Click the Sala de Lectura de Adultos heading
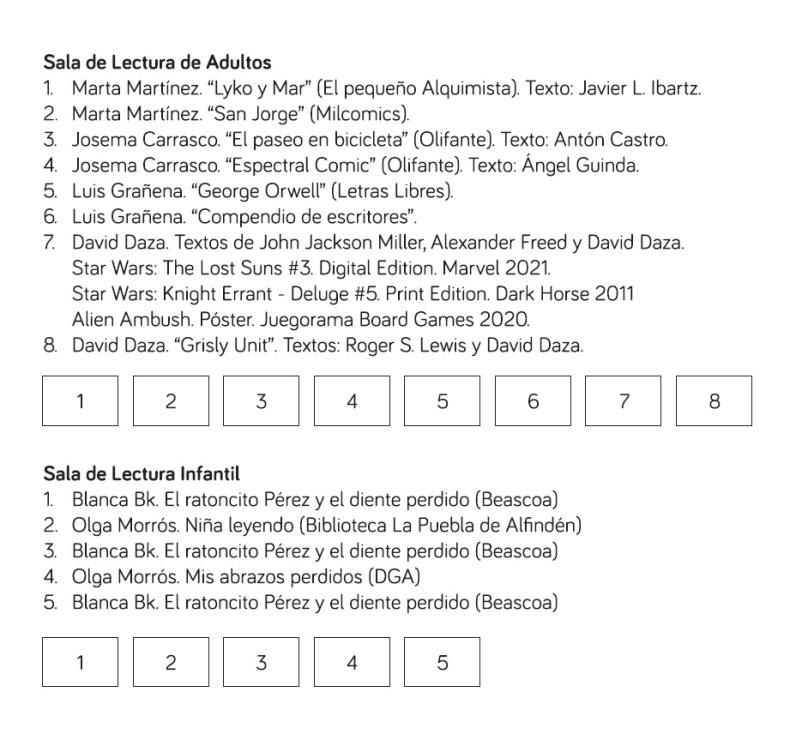This screenshot has width=802, height=734. click(158, 62)
